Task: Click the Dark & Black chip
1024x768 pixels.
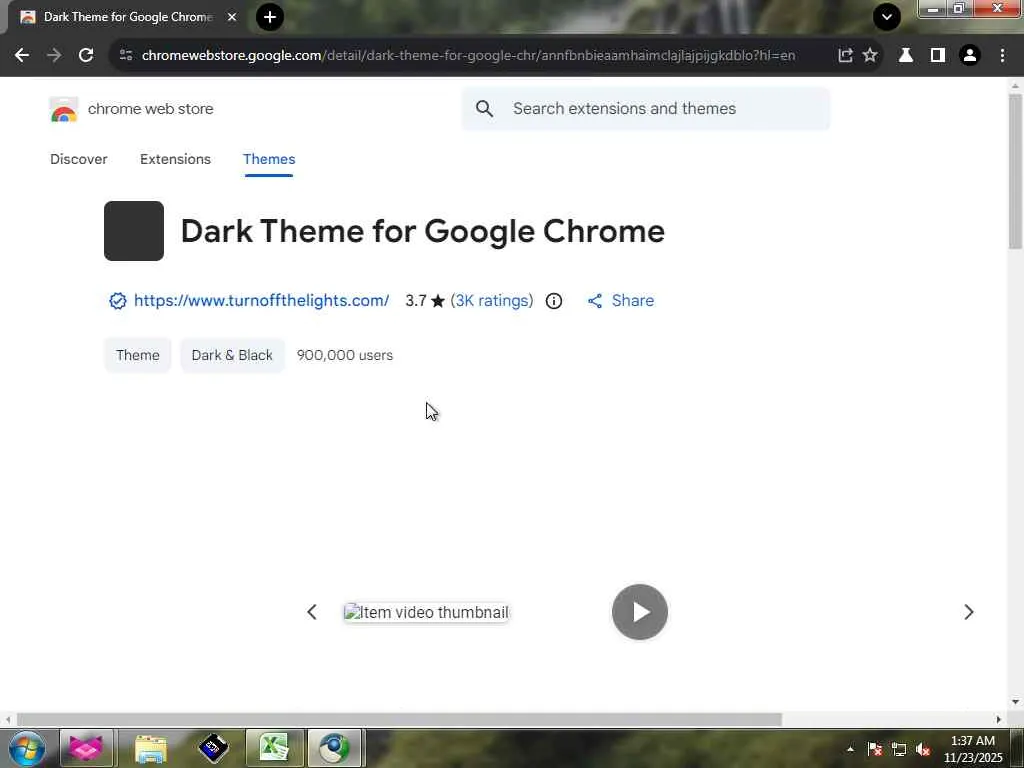Action: point(232,355)
